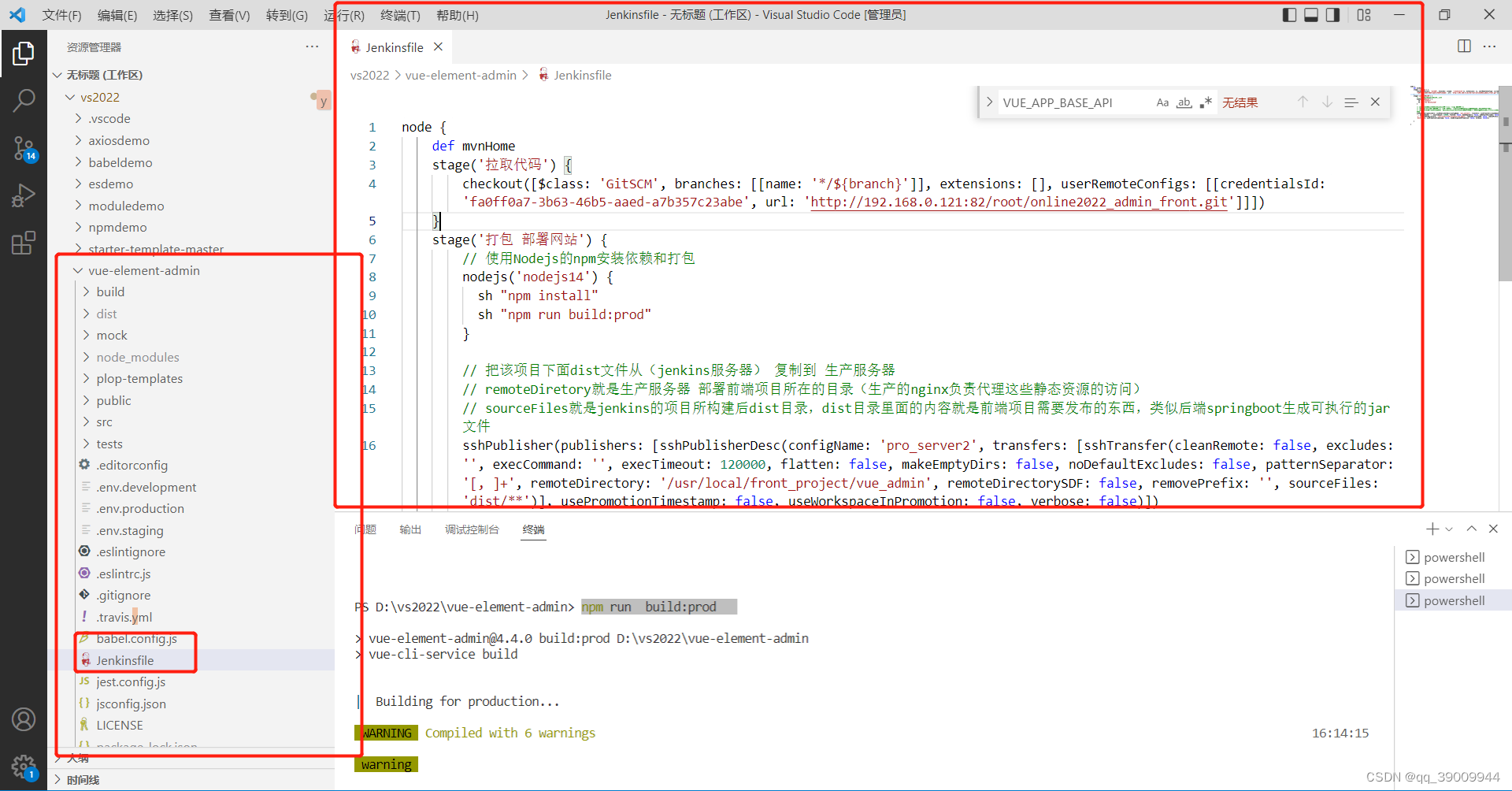Switch to the 问题 panel tab
Screen dimensions: 1512x791
[365, 529]
